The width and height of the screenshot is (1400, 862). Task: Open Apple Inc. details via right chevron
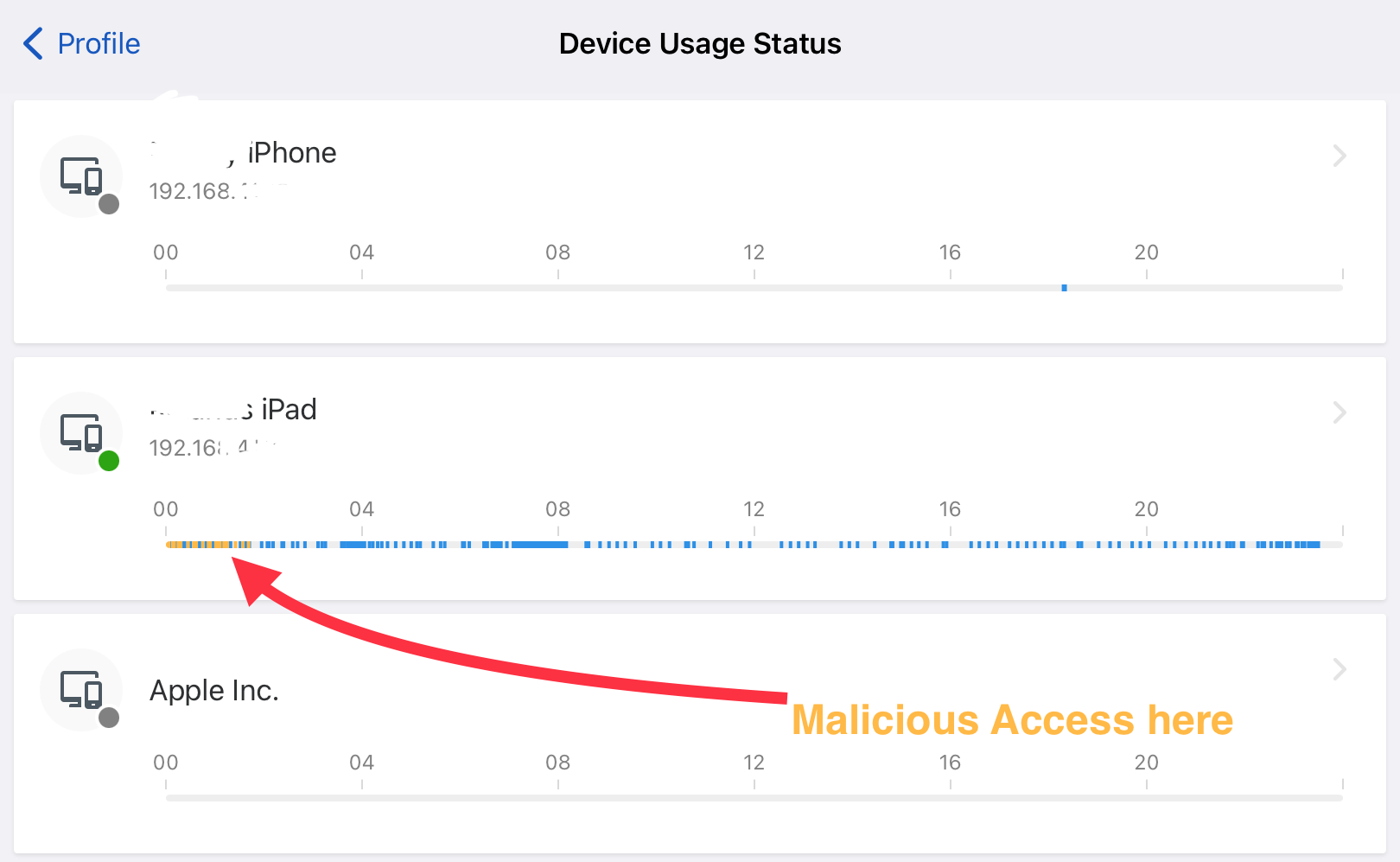(1340, 669)
